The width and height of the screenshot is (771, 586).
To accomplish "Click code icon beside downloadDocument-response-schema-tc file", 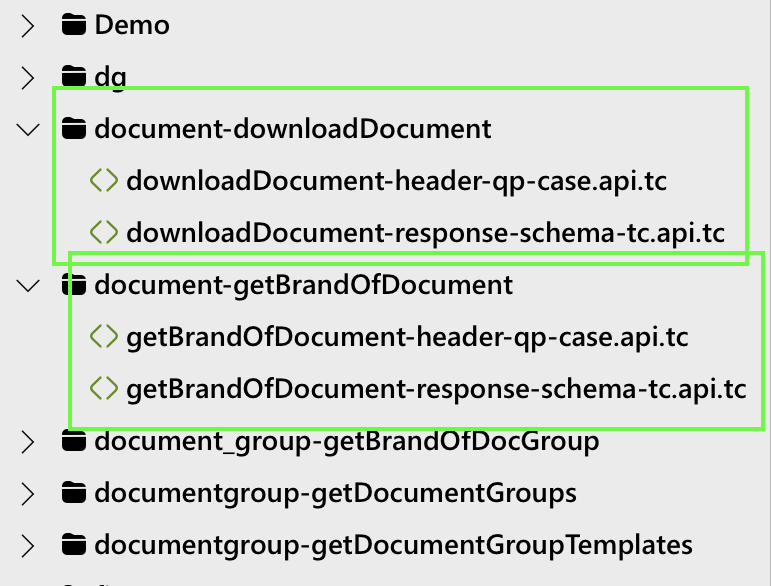I will pyautogui.click(x=104, y=233).
